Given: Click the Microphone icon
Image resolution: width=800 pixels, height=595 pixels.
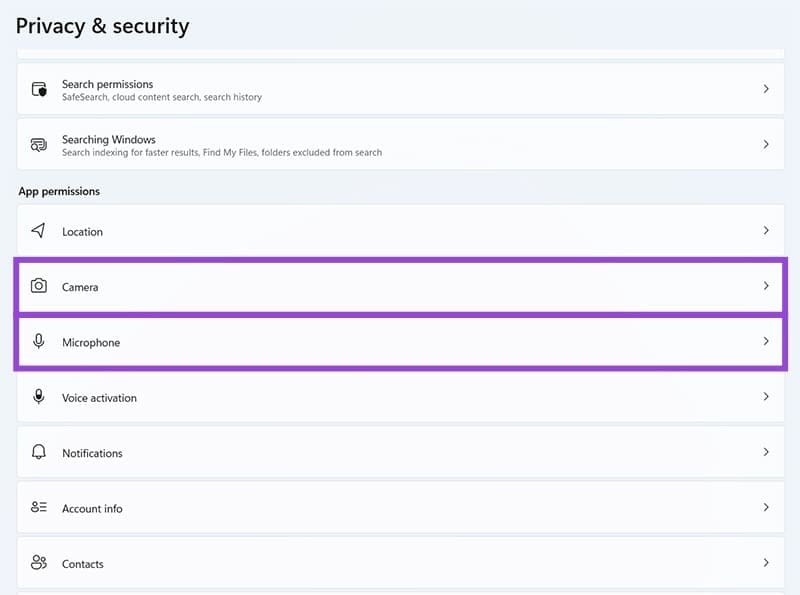Looking at the screenshot, I should click(39, 342).
